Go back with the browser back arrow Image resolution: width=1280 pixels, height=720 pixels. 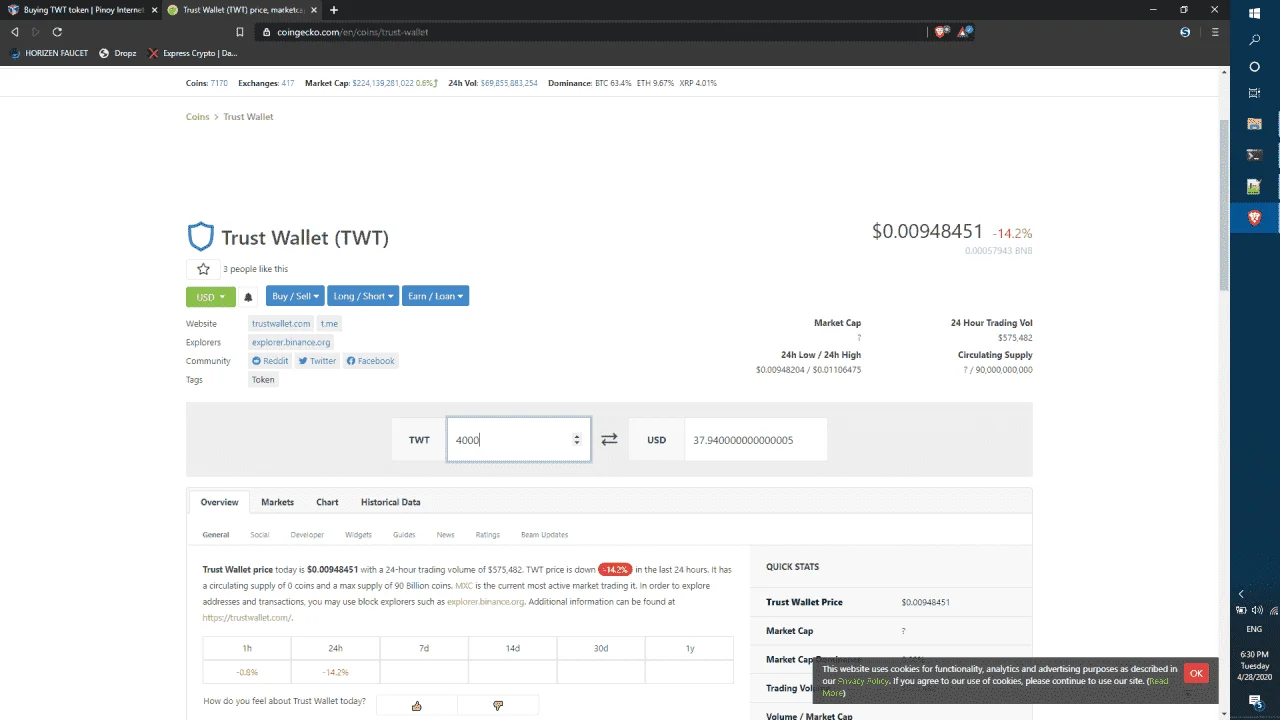(14, 32)
